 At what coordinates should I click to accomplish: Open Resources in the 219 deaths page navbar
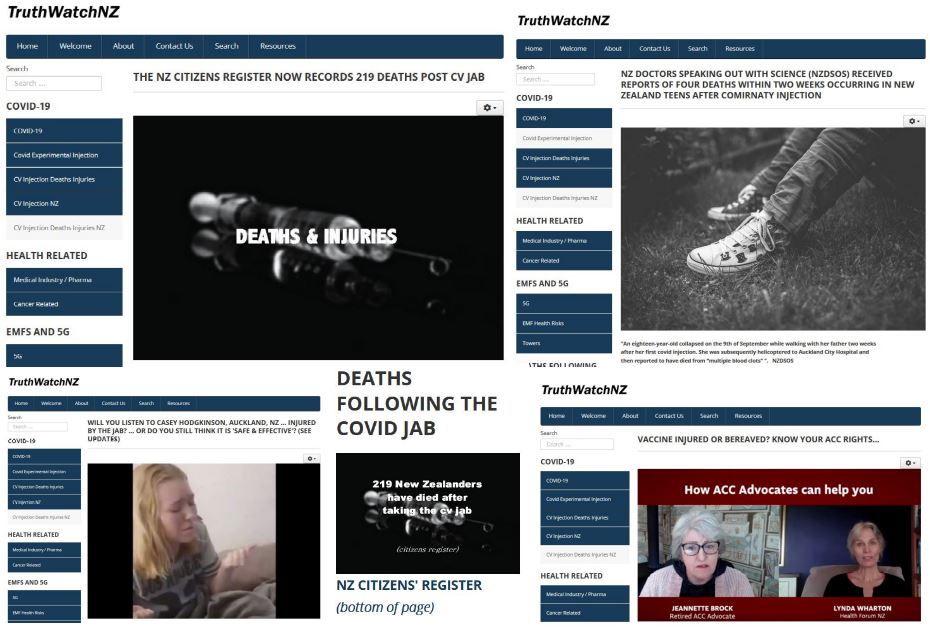click(278, 46)
